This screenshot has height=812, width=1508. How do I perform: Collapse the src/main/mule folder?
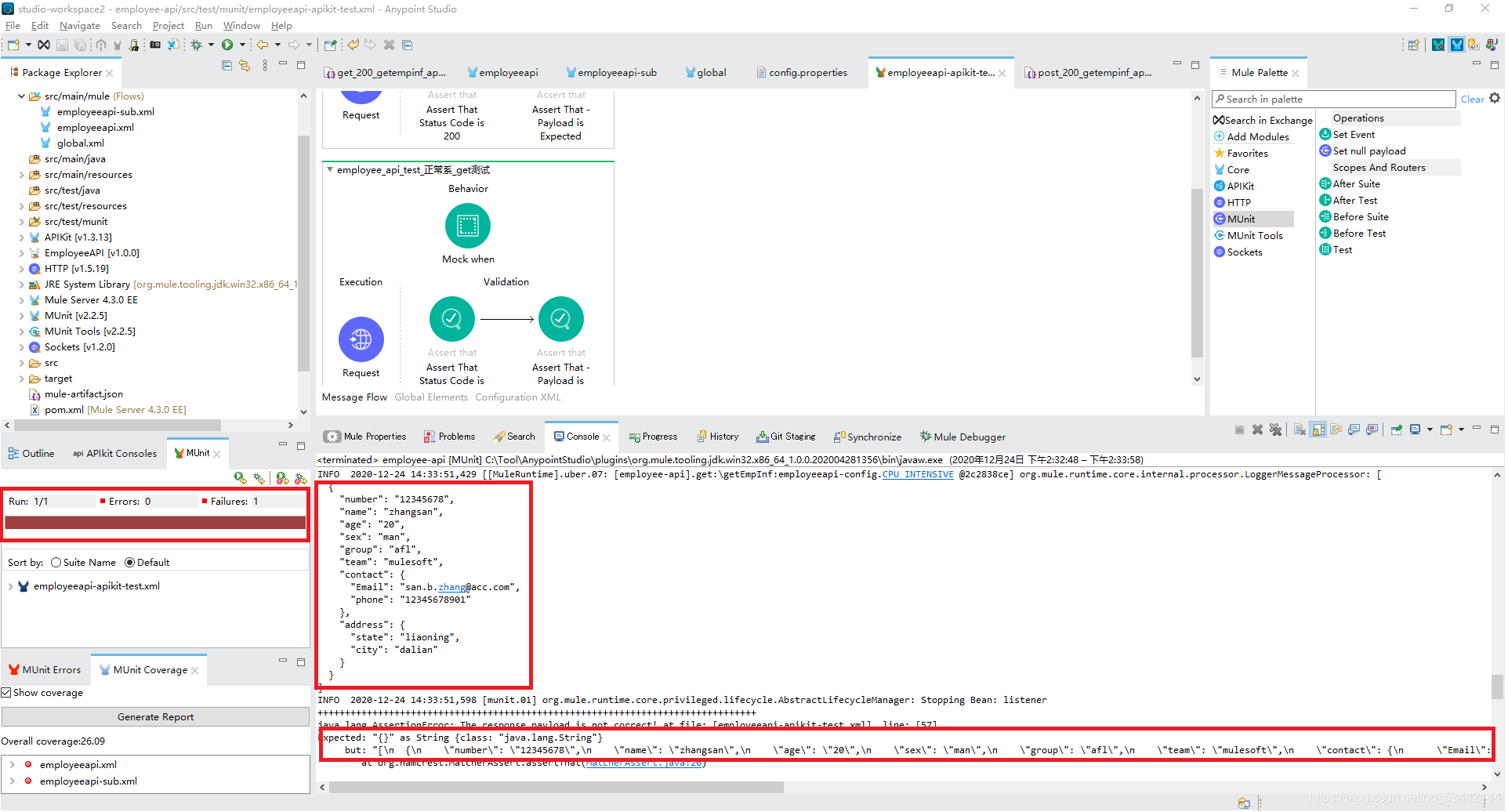pos(21,96)
